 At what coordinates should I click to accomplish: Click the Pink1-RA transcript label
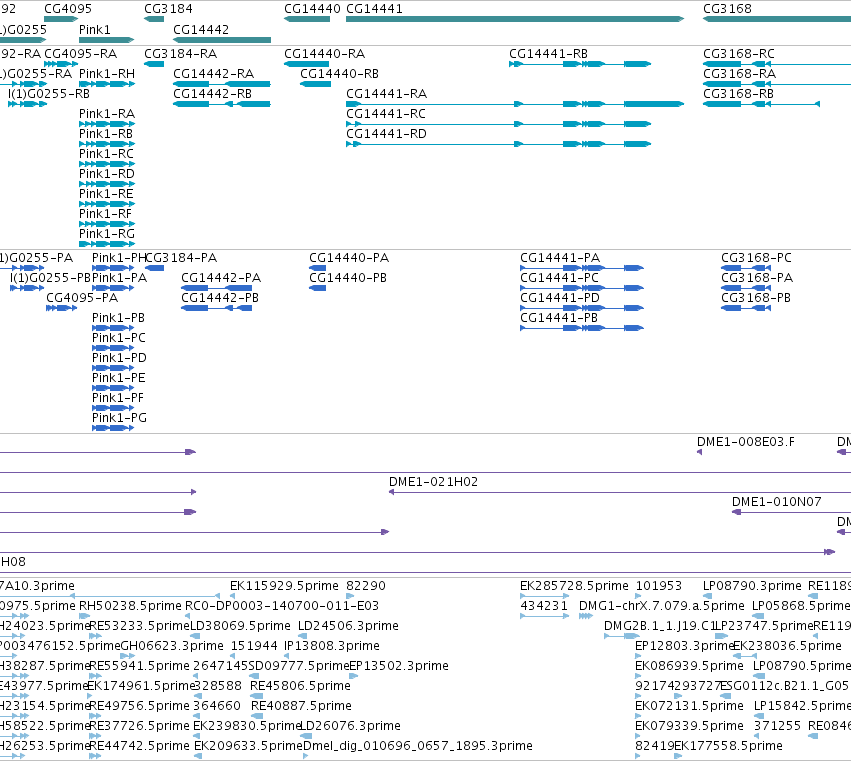107,114
